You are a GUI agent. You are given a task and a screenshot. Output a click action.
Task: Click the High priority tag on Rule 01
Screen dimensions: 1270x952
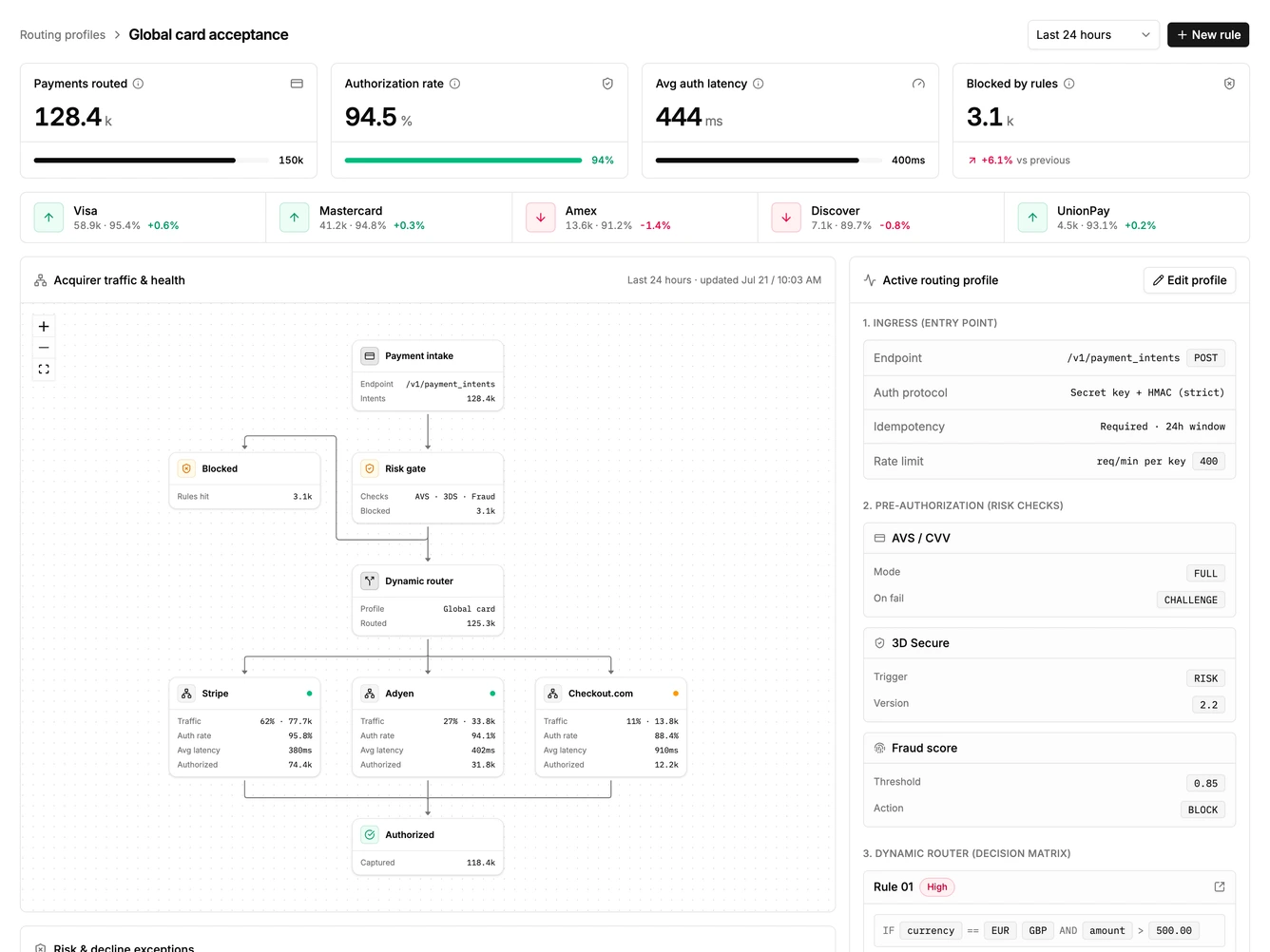[x=937, y=886]
